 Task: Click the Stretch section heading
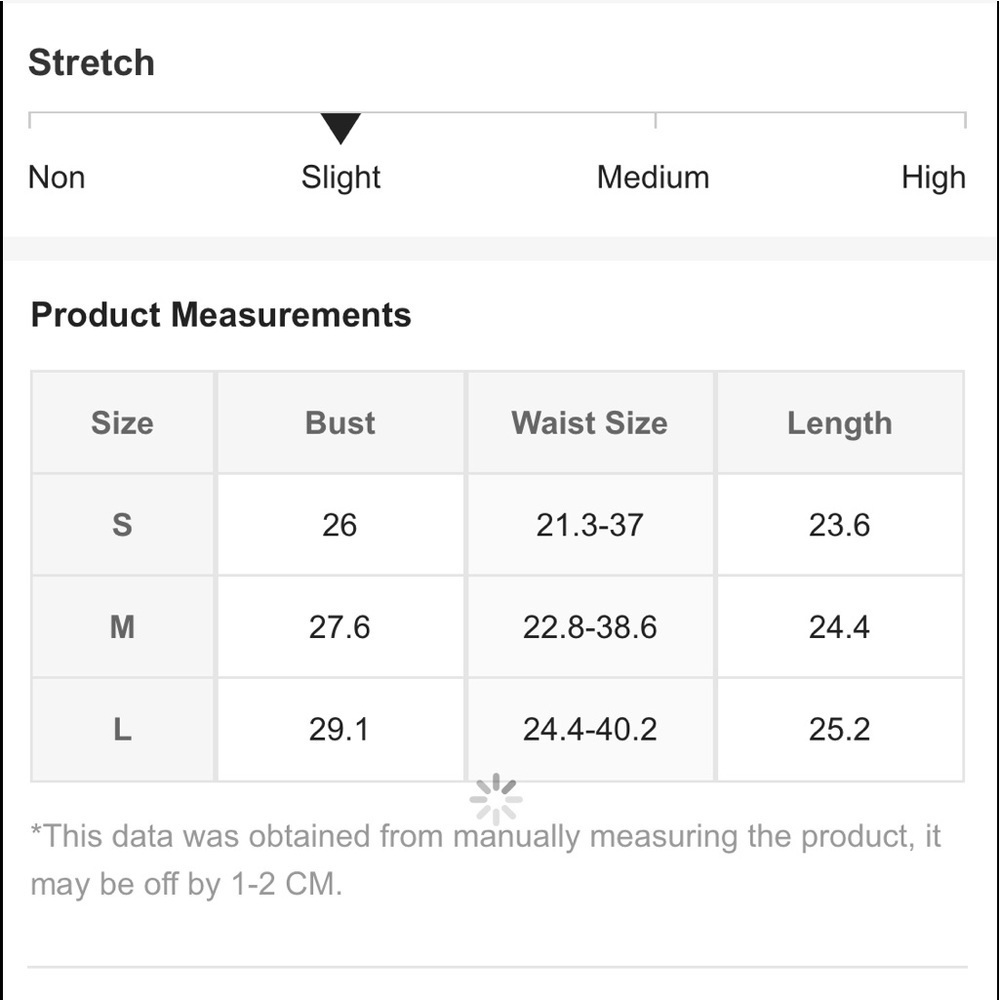[x=92, y=62]
